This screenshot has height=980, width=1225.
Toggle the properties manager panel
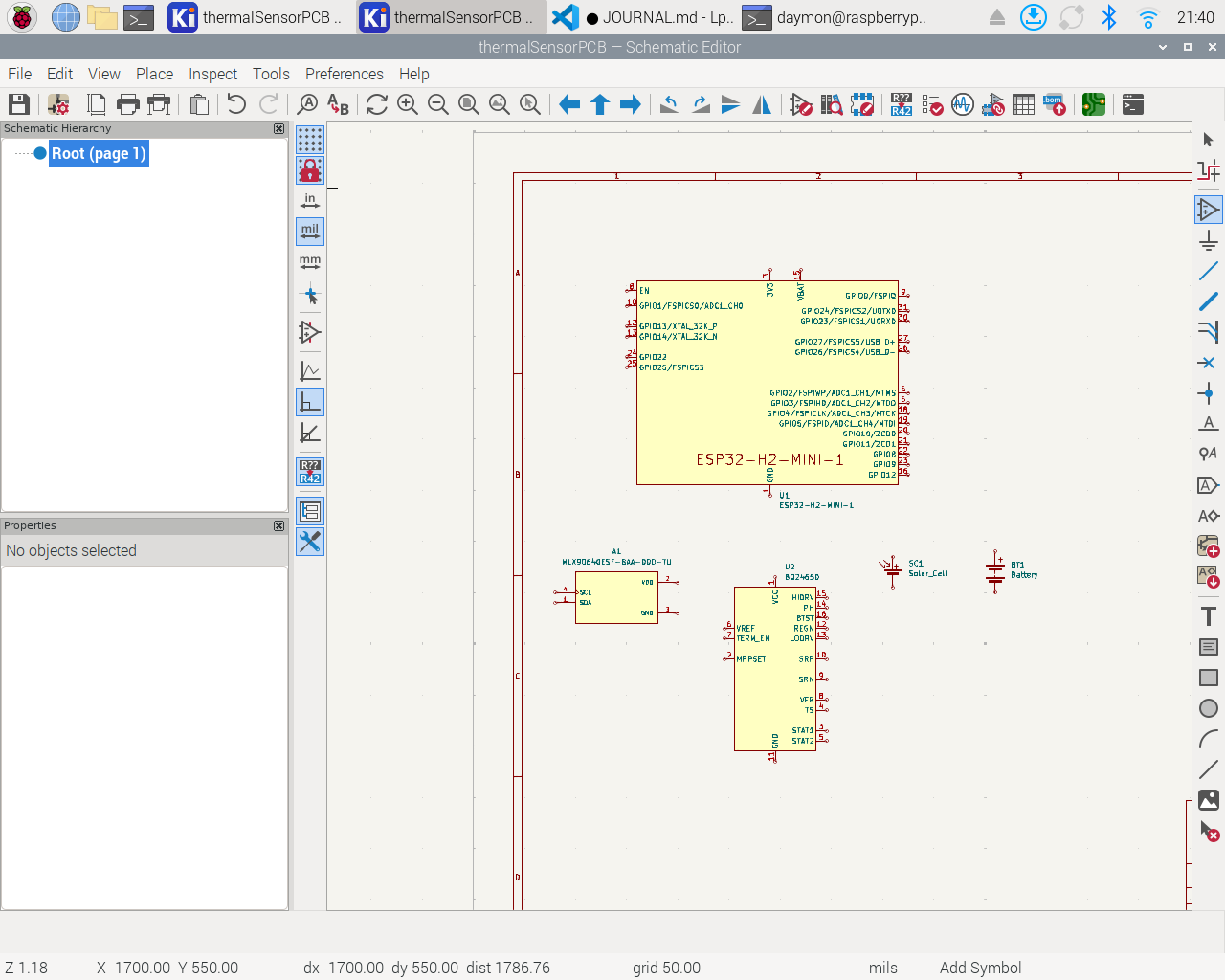310,542
